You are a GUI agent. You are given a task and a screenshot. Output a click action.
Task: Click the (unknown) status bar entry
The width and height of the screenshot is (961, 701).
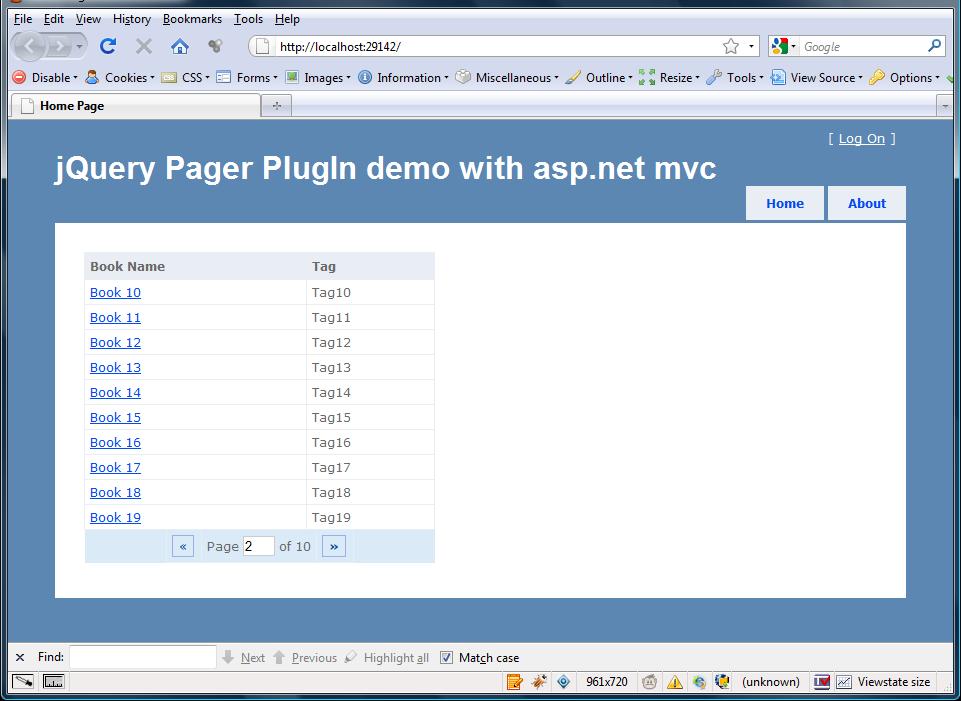point(770,681)
